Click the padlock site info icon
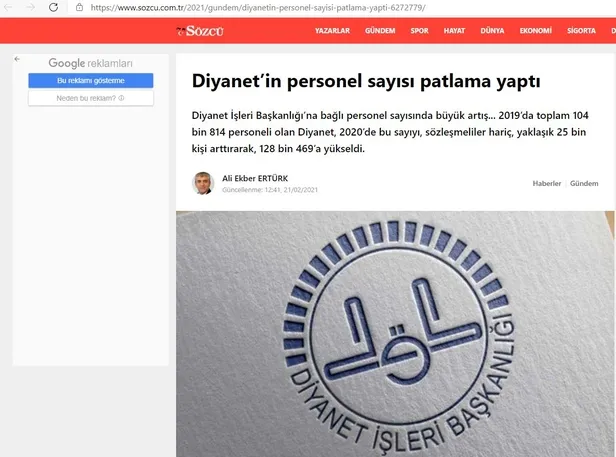 point(79,7)
